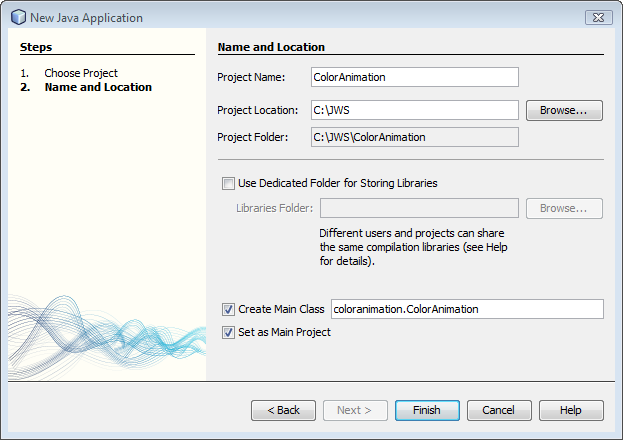Click the Next button

[355, 410]
